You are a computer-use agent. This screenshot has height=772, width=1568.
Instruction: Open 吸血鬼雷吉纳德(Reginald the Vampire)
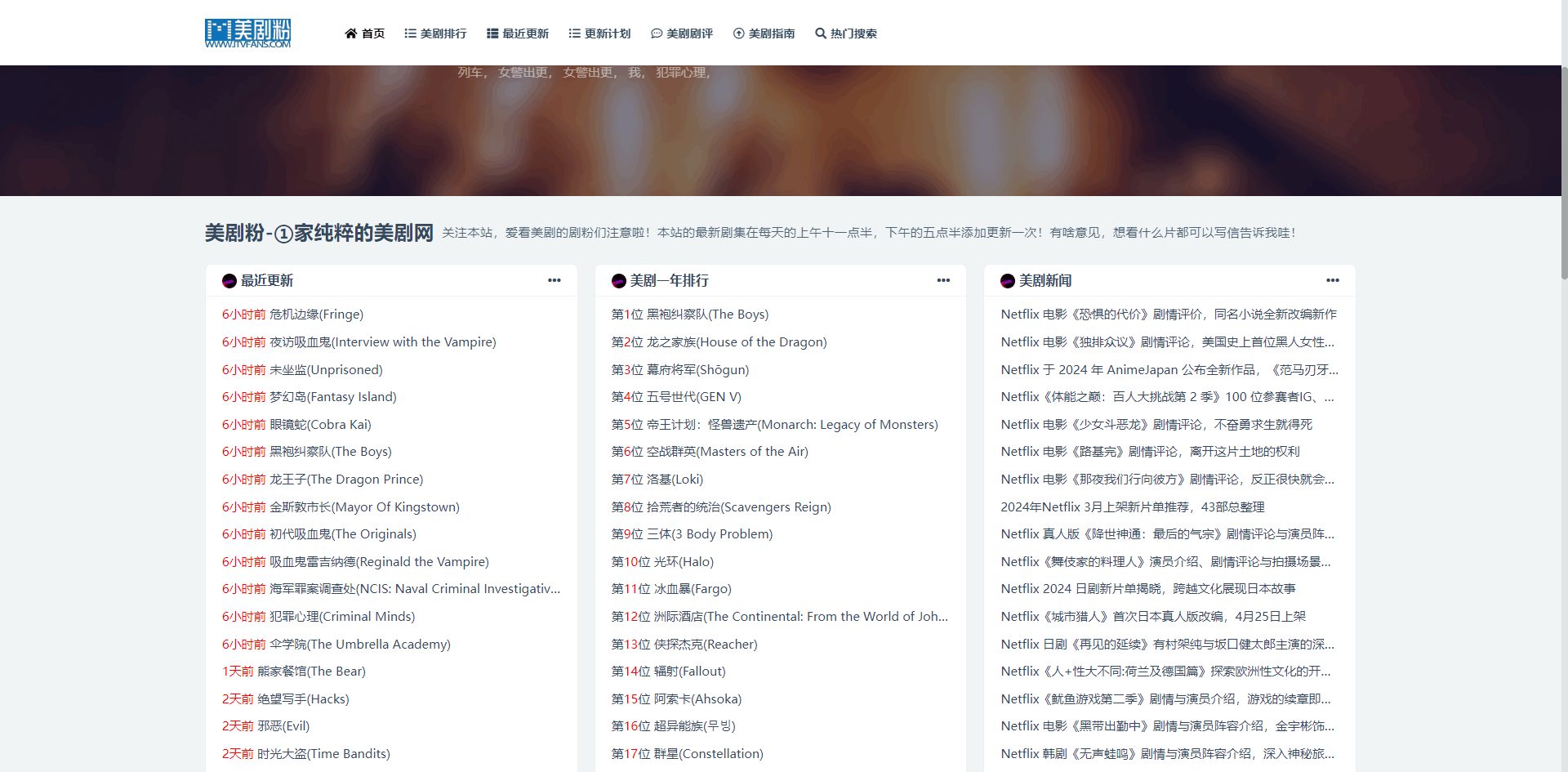379,562
